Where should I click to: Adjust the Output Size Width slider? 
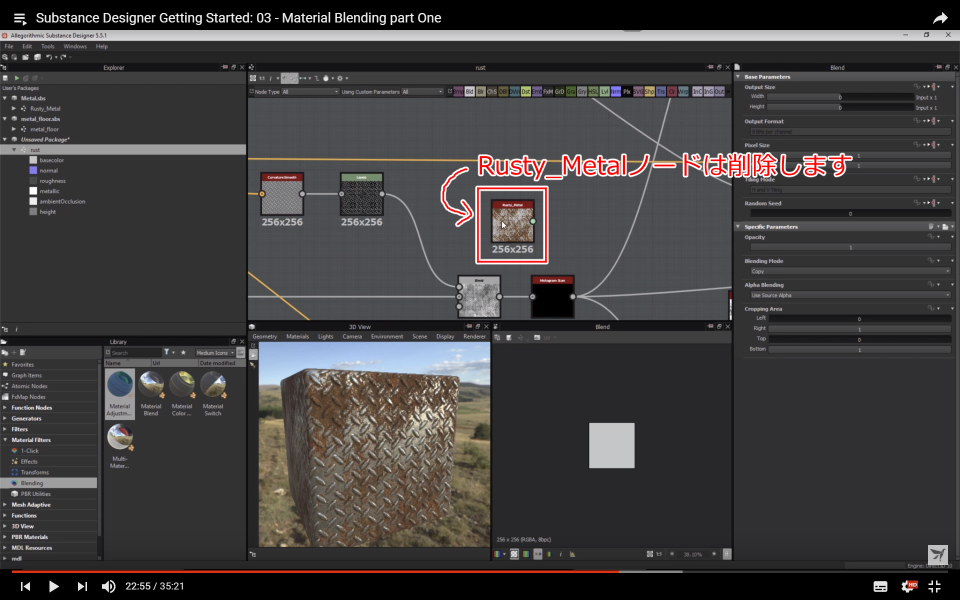point(840,97)
